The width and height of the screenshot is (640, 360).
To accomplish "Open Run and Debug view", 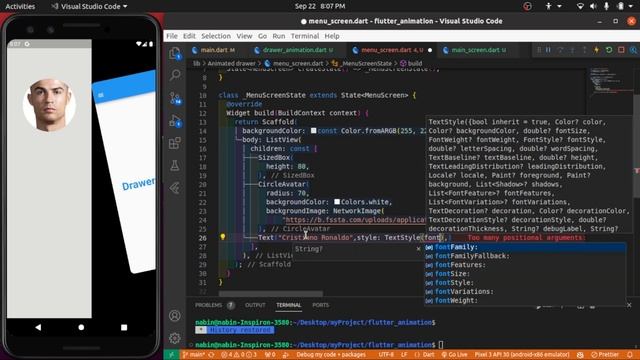I will point(175,121).
